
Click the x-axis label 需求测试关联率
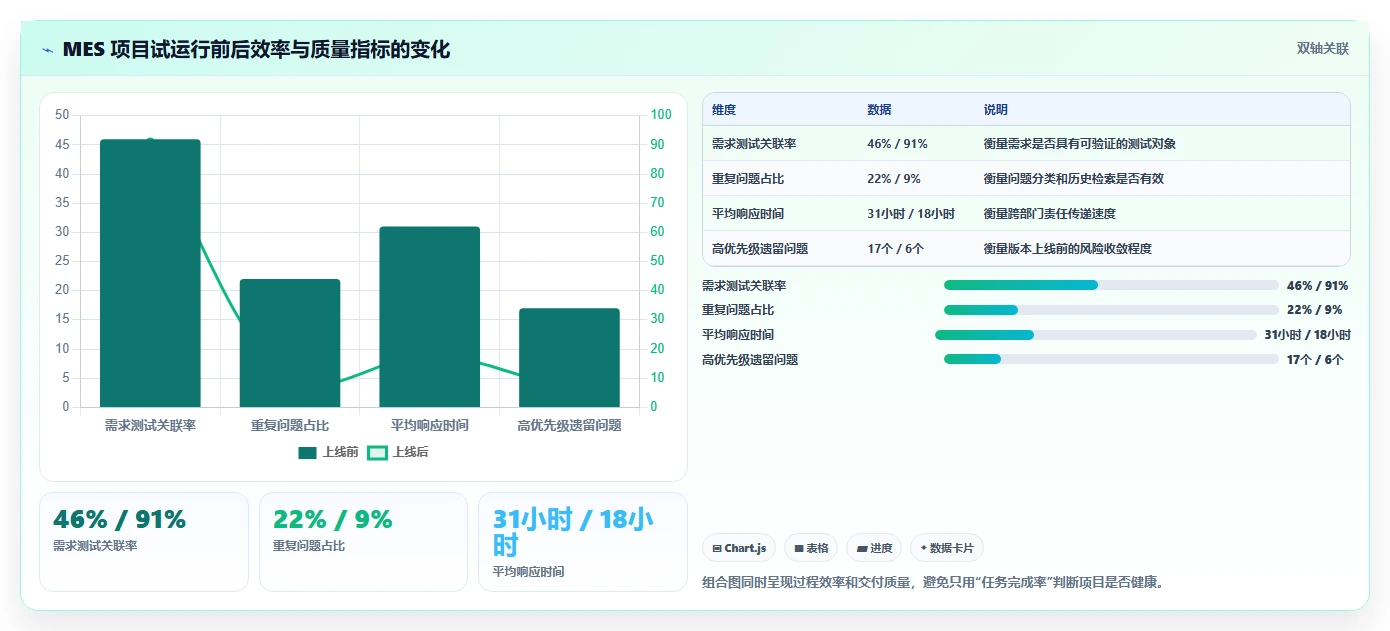point(150,426)
